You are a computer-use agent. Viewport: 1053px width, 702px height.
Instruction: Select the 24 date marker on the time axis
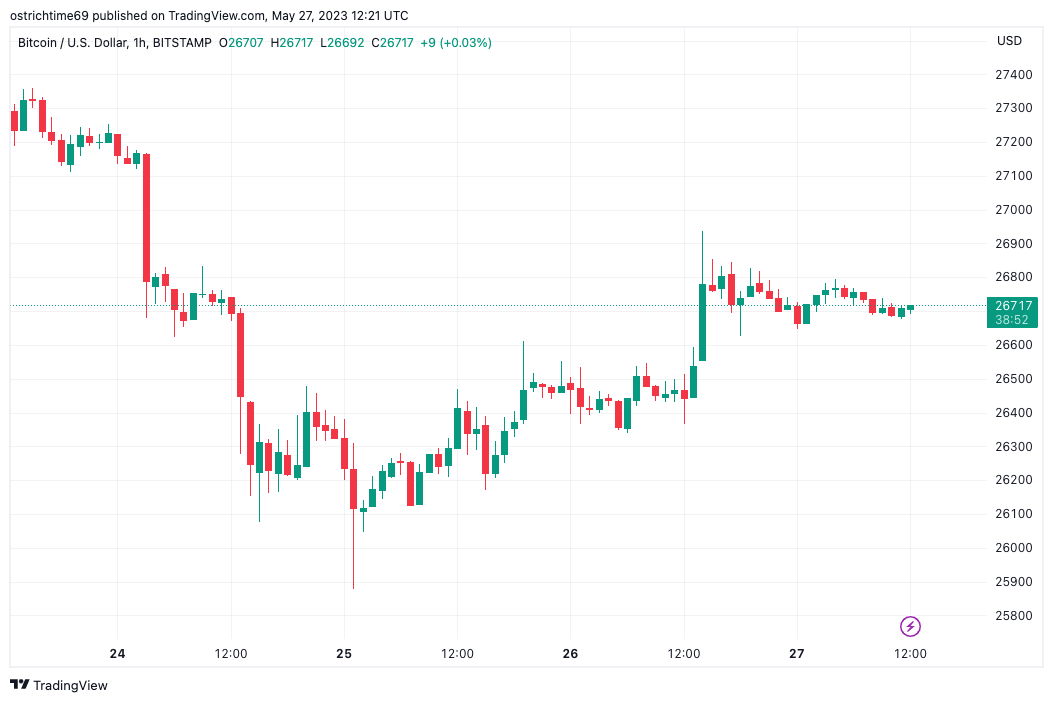[x=118, y=654]
